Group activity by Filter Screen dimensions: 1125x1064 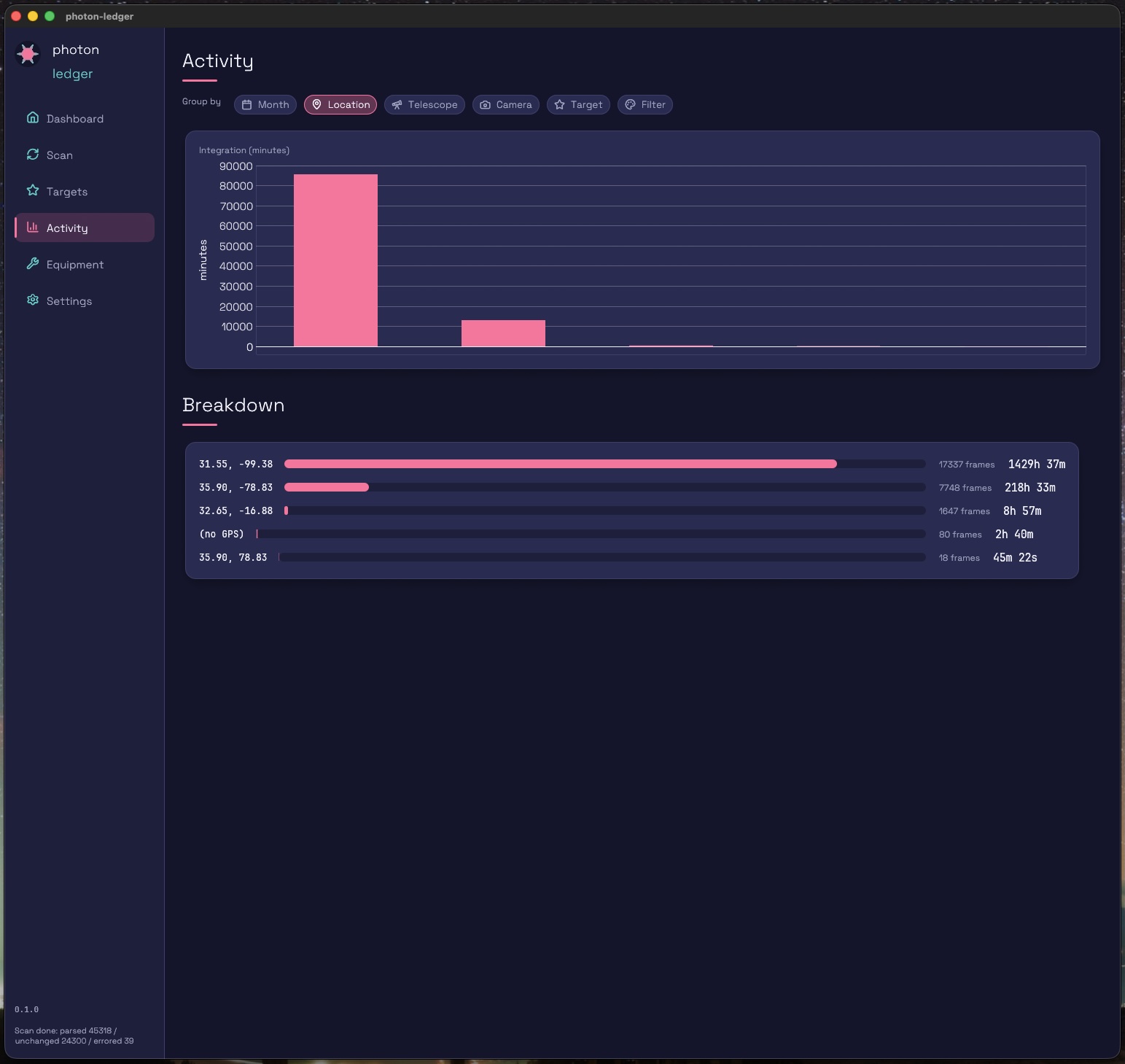pyautogui.click(x=645, y=105)
